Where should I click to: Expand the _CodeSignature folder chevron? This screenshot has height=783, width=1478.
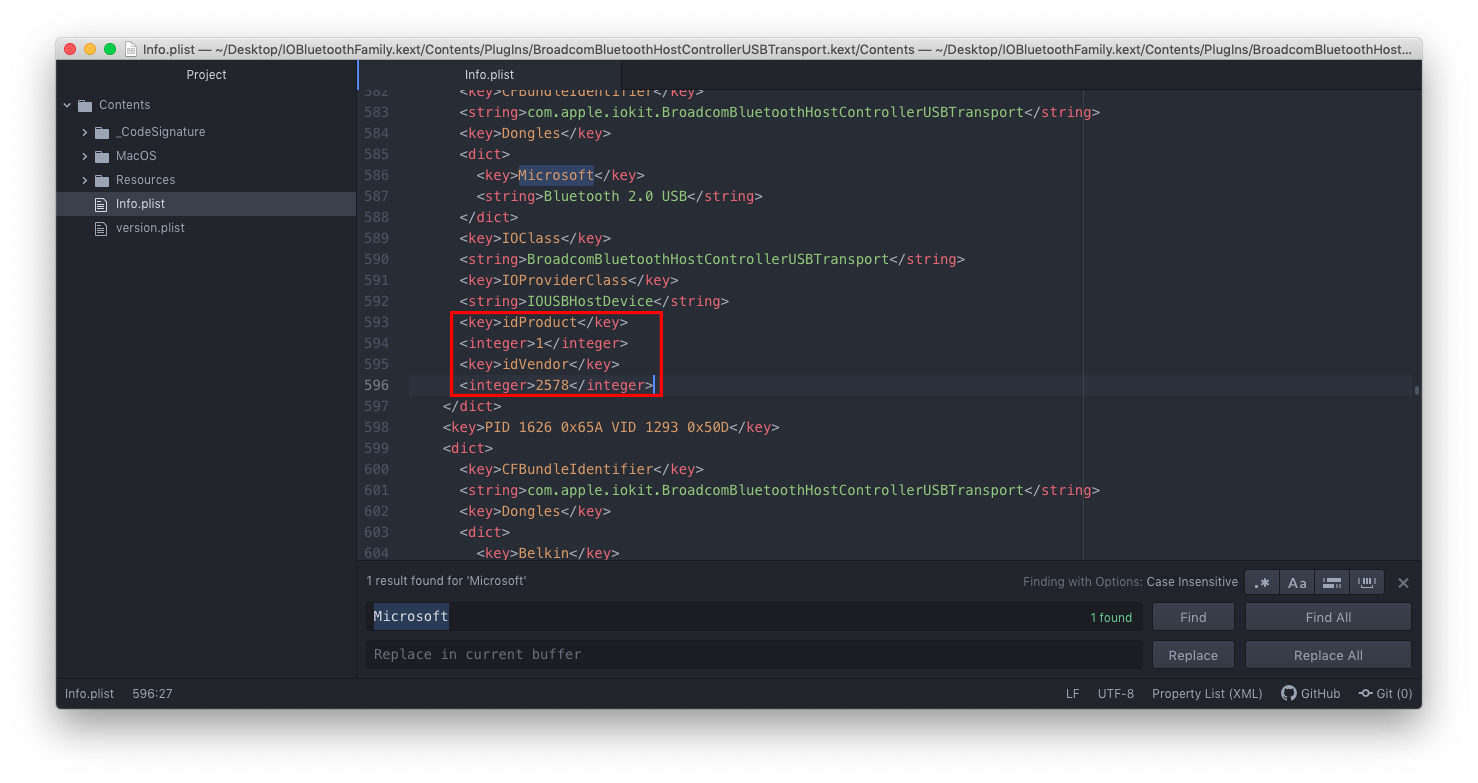coord(85,132)
